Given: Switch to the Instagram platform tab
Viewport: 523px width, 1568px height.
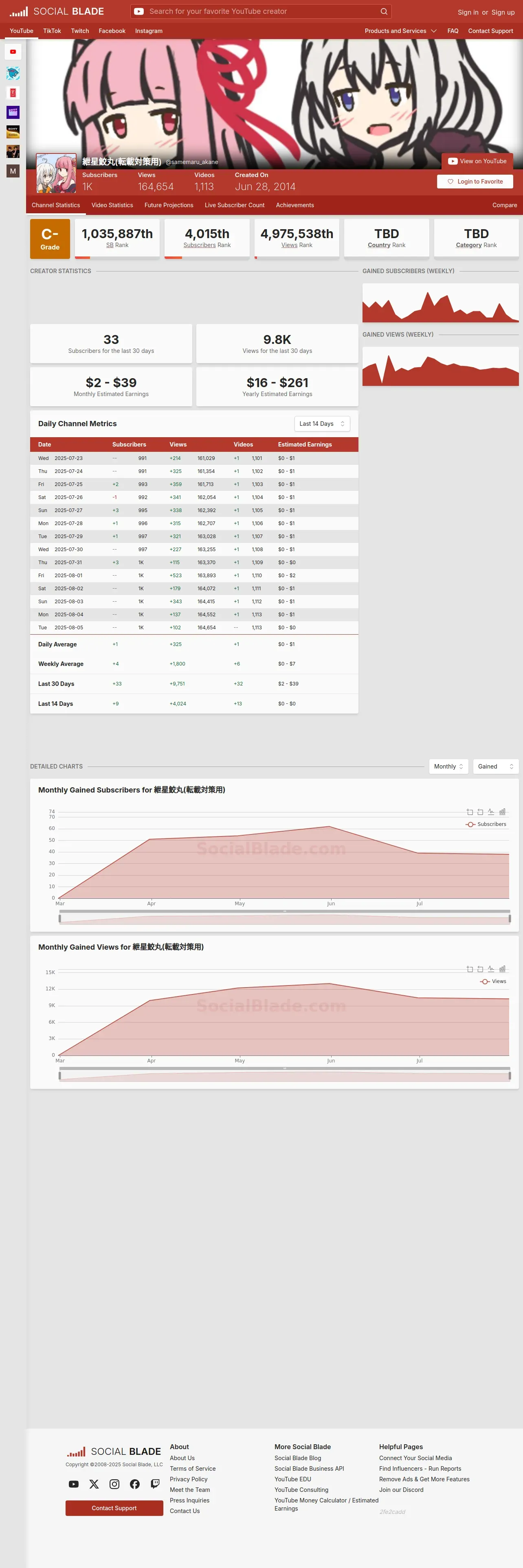Looking at the screenshot, I should click(x=149, y=31).
